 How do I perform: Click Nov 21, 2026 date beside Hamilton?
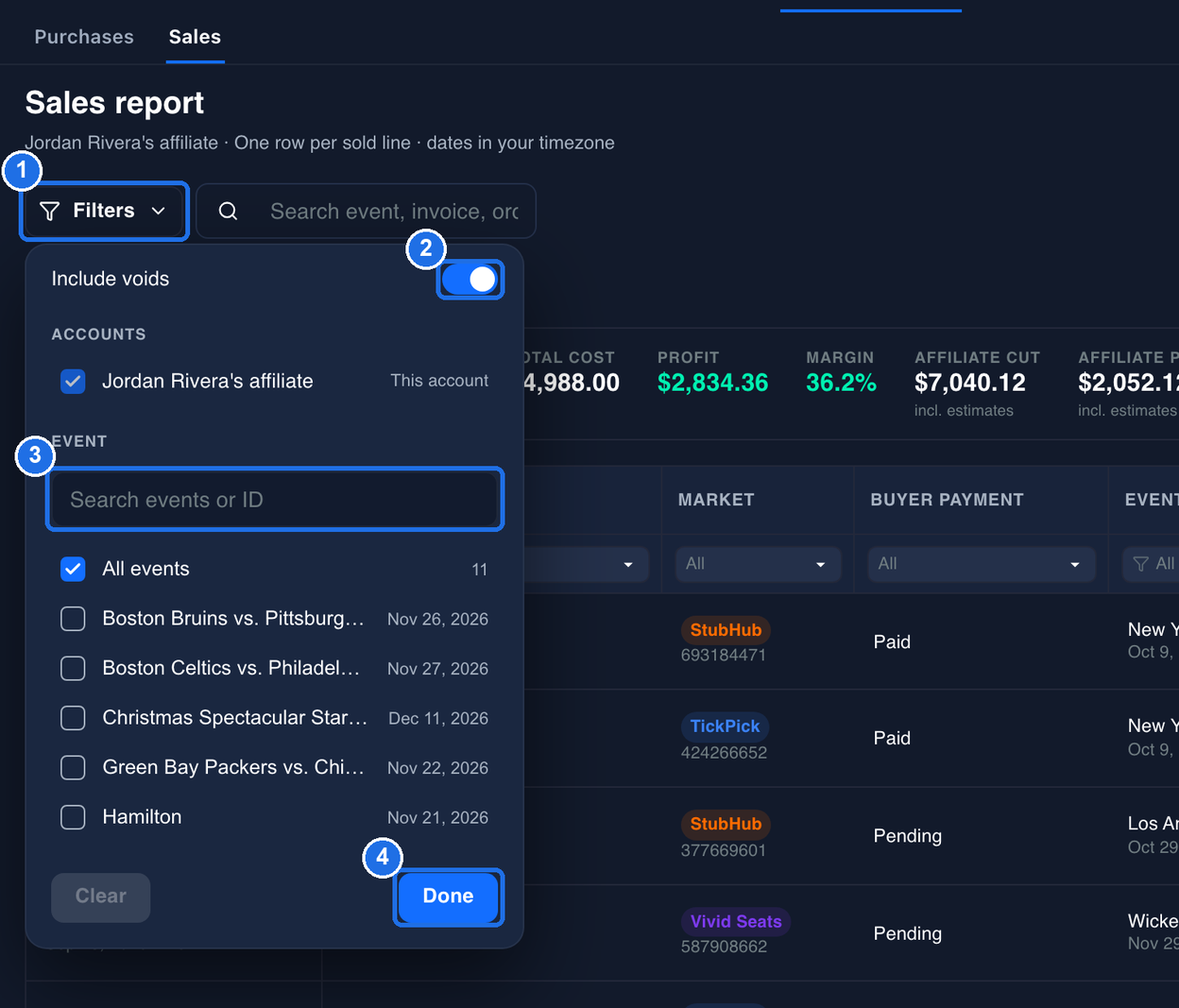click(x=437, y=817)
